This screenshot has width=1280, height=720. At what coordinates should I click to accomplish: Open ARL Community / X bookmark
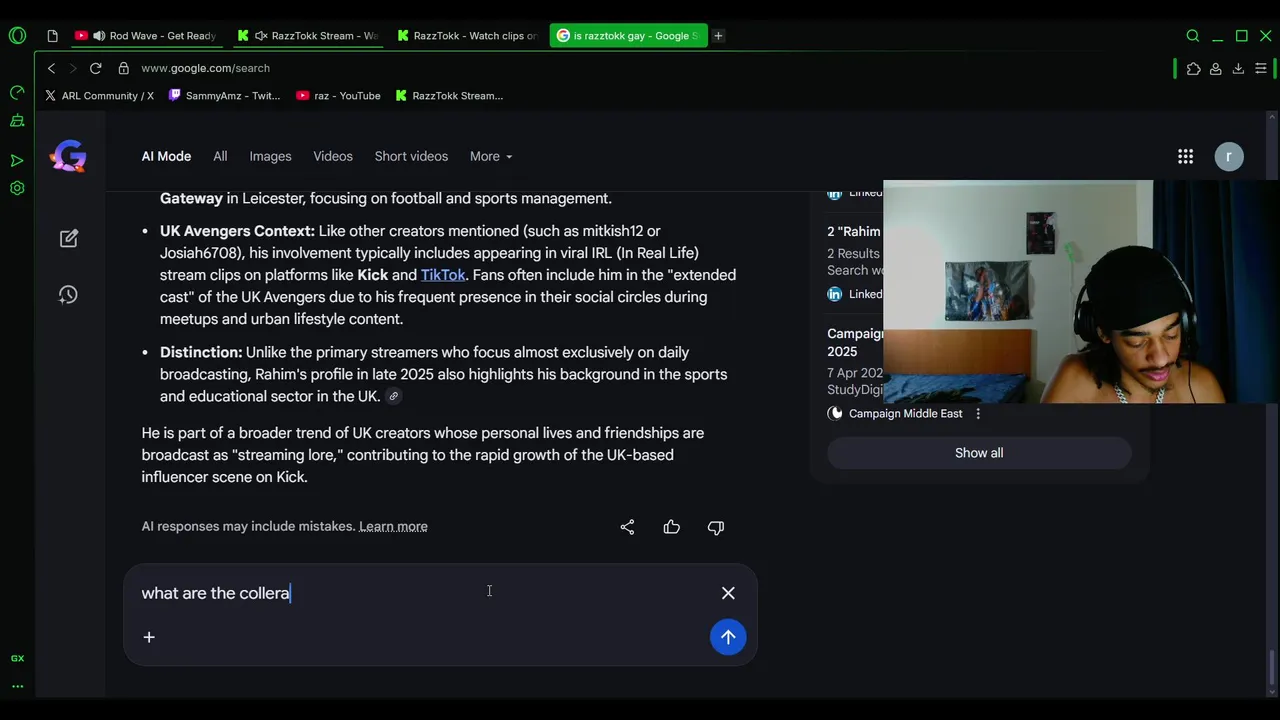click(x=99, y=96)
